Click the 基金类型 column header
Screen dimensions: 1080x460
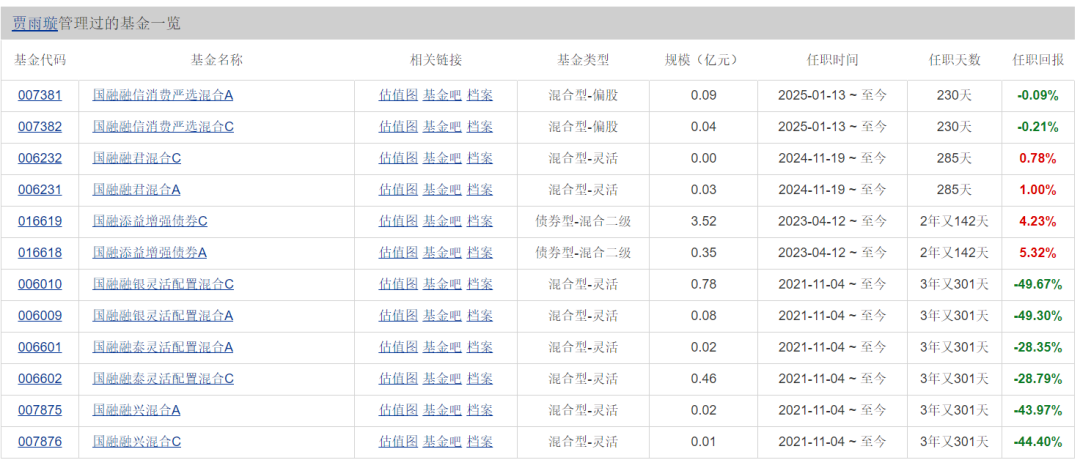coord(583,60)
